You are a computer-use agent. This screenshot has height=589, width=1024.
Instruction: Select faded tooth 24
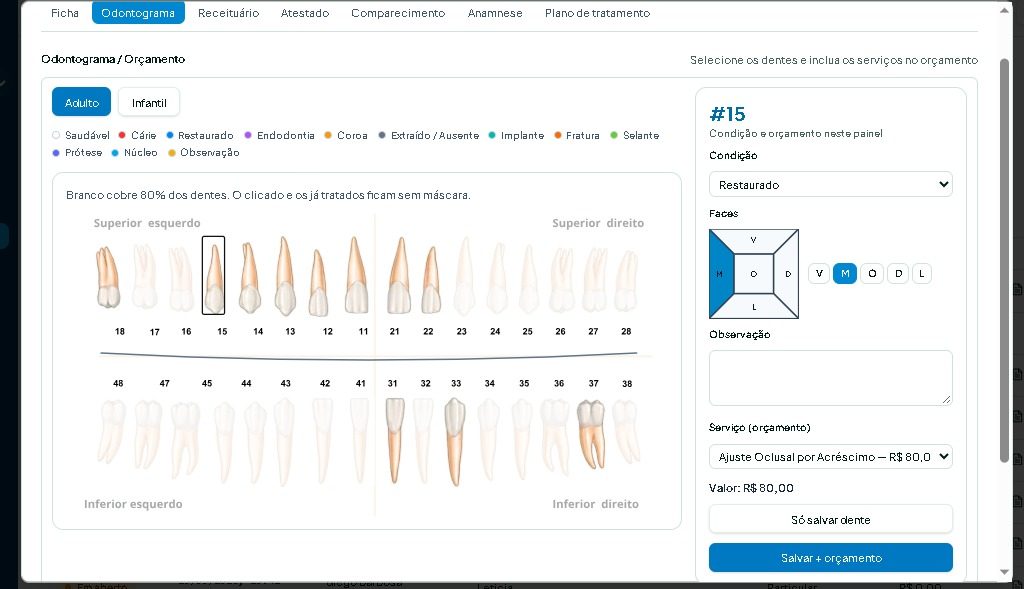pos(498,278)
